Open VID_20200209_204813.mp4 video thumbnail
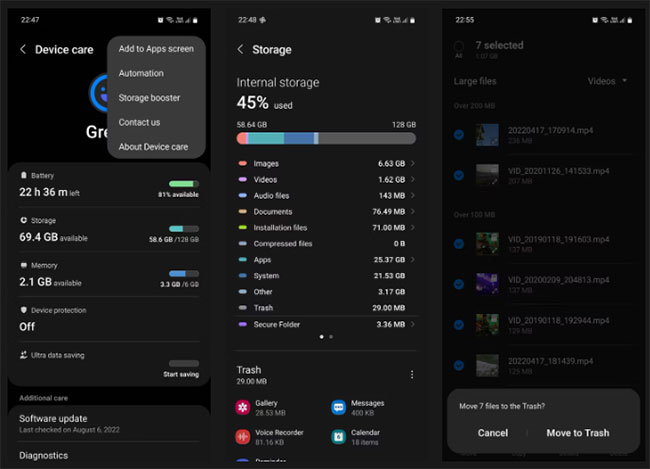Screen dimensions: 650x469 pyautogui.click(x=487, y=284)
